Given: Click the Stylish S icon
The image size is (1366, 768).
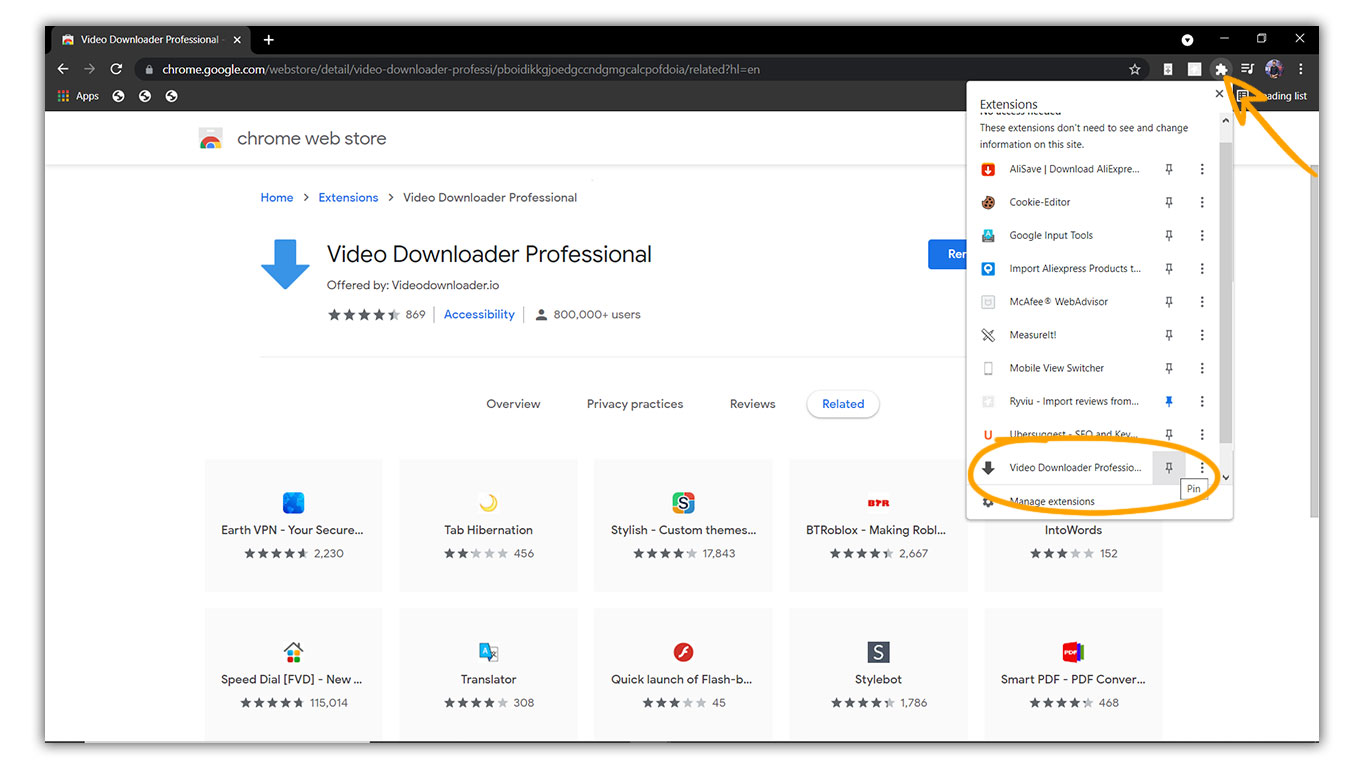Looking at the screenshot, I should [683, 502].
